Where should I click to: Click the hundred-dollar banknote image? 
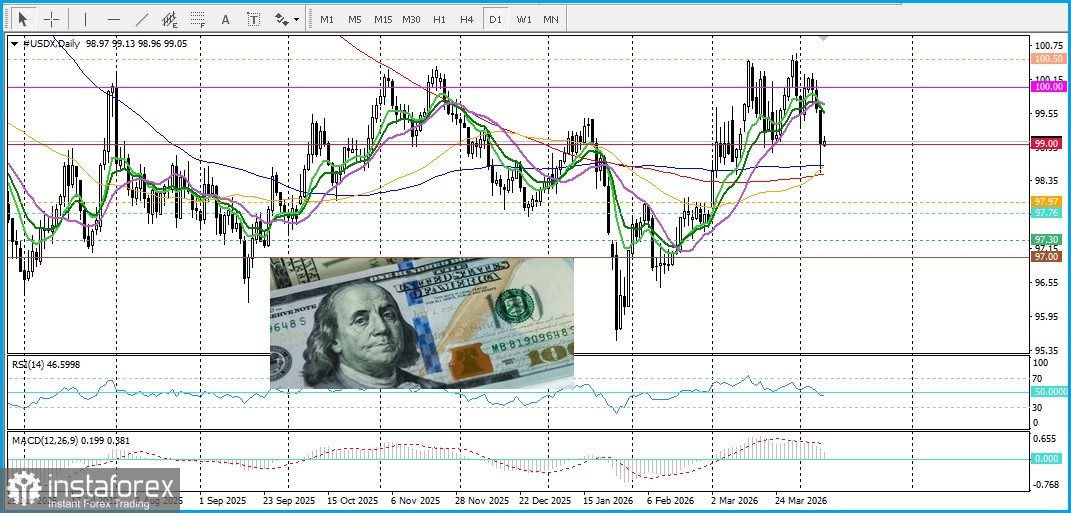click(x=421, y=323)
